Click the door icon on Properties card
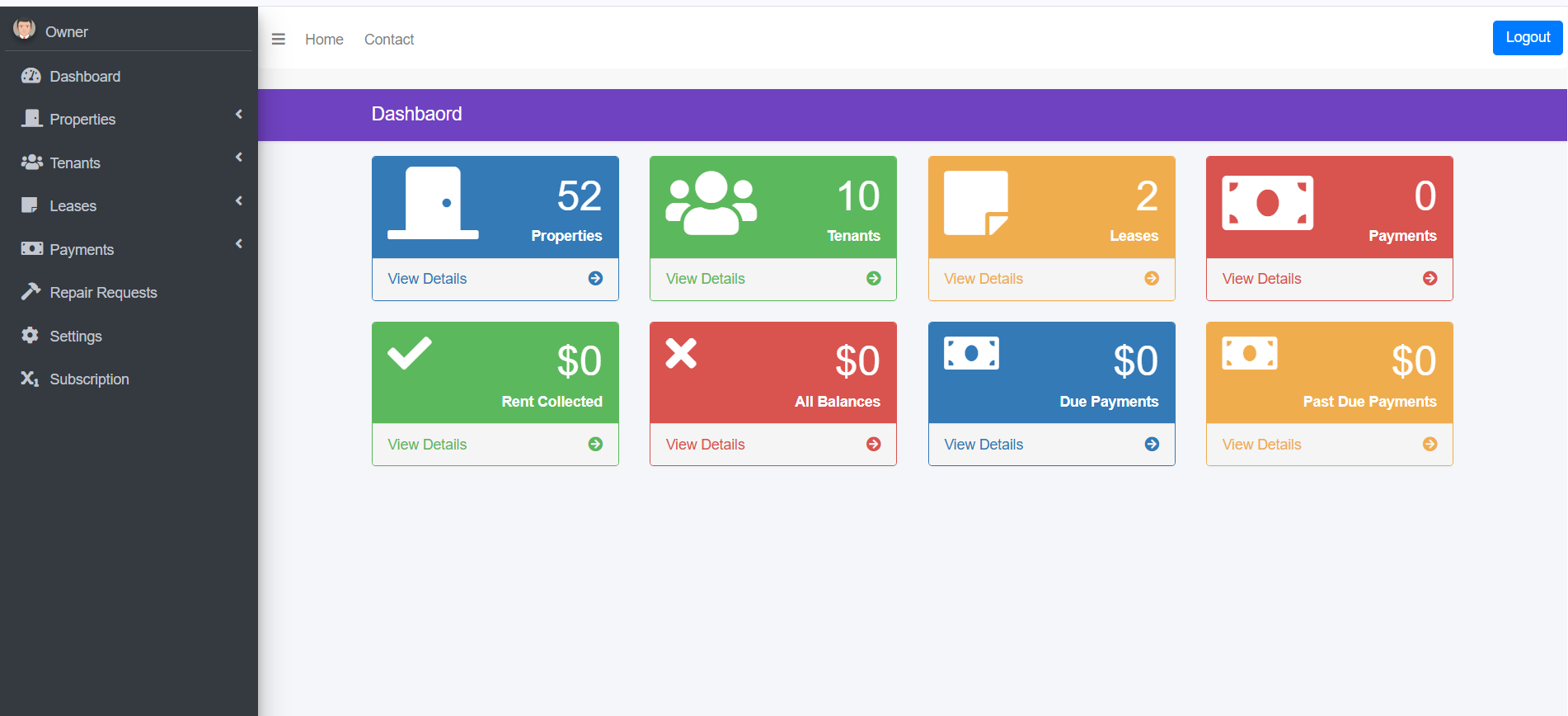The height and width of the screenshot is (716, 1568). pos(433,204)
